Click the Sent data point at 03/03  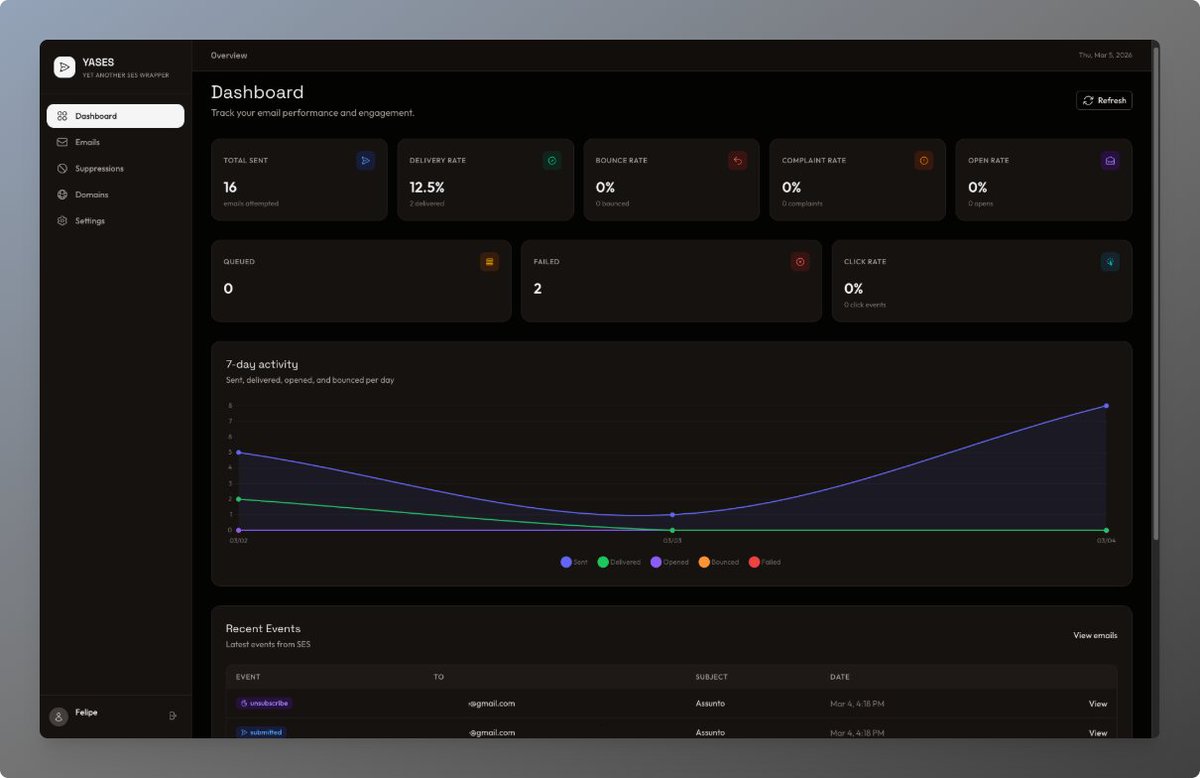tap(672, 514)
